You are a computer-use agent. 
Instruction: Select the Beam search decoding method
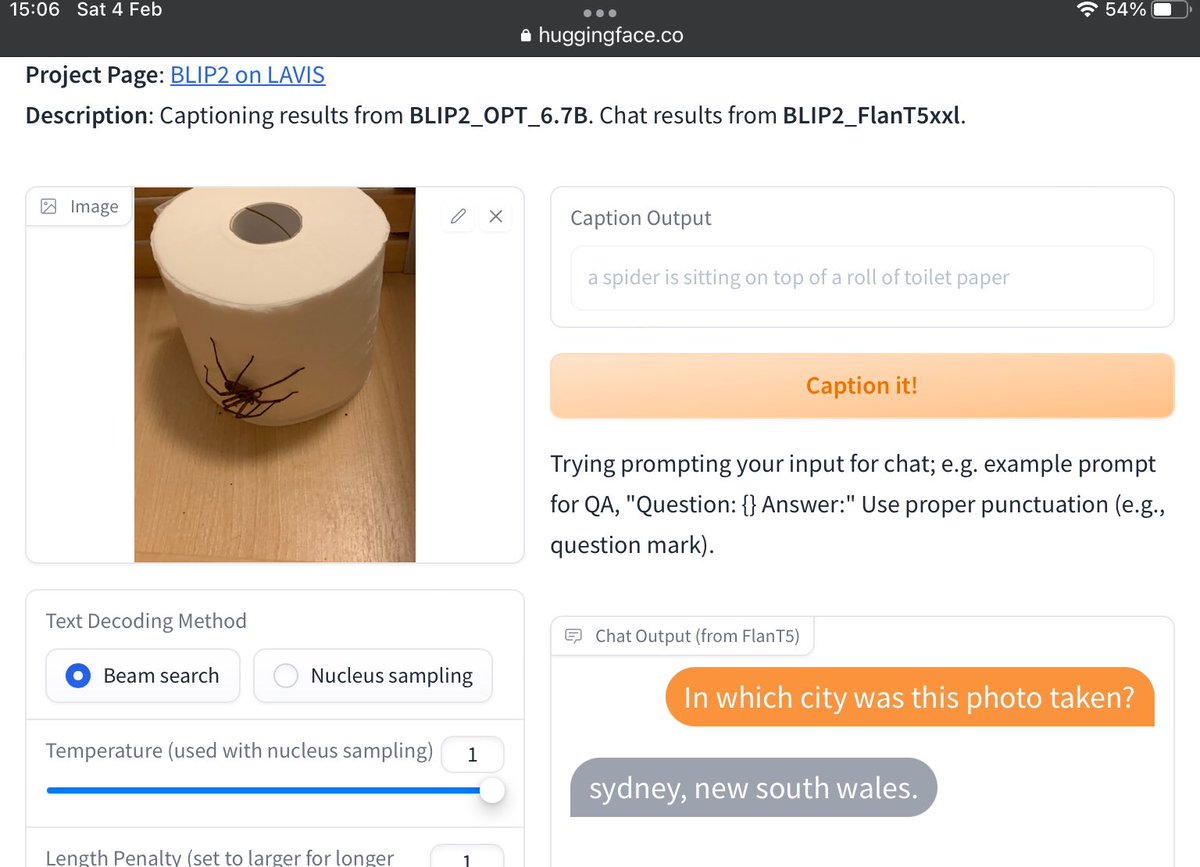143,676
